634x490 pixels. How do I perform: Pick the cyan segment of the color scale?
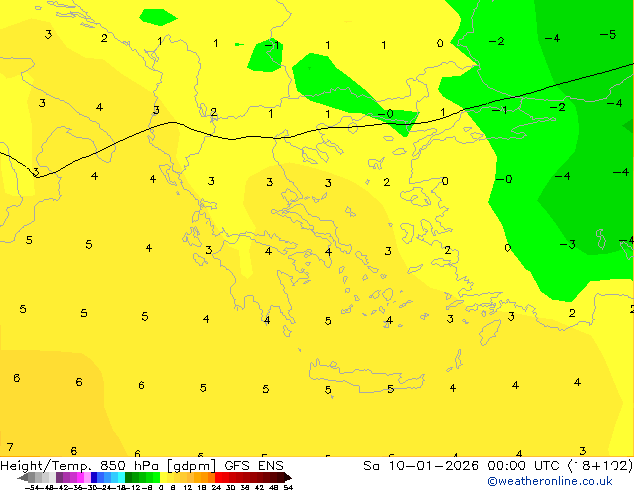(x=121, y=478)
